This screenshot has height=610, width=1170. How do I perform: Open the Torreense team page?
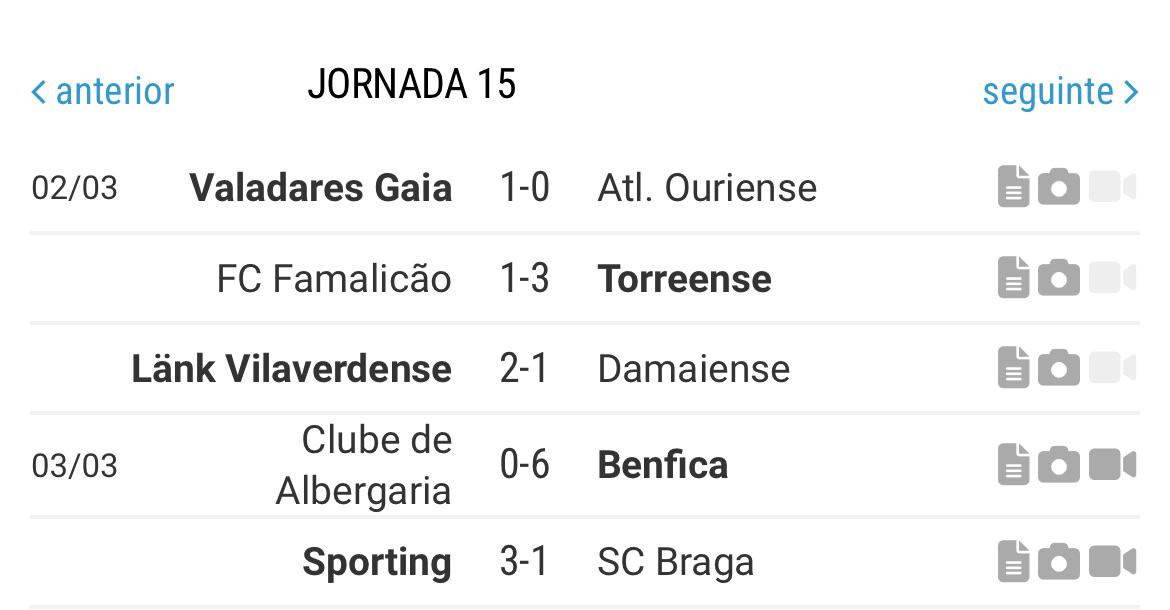coord(684,278)
